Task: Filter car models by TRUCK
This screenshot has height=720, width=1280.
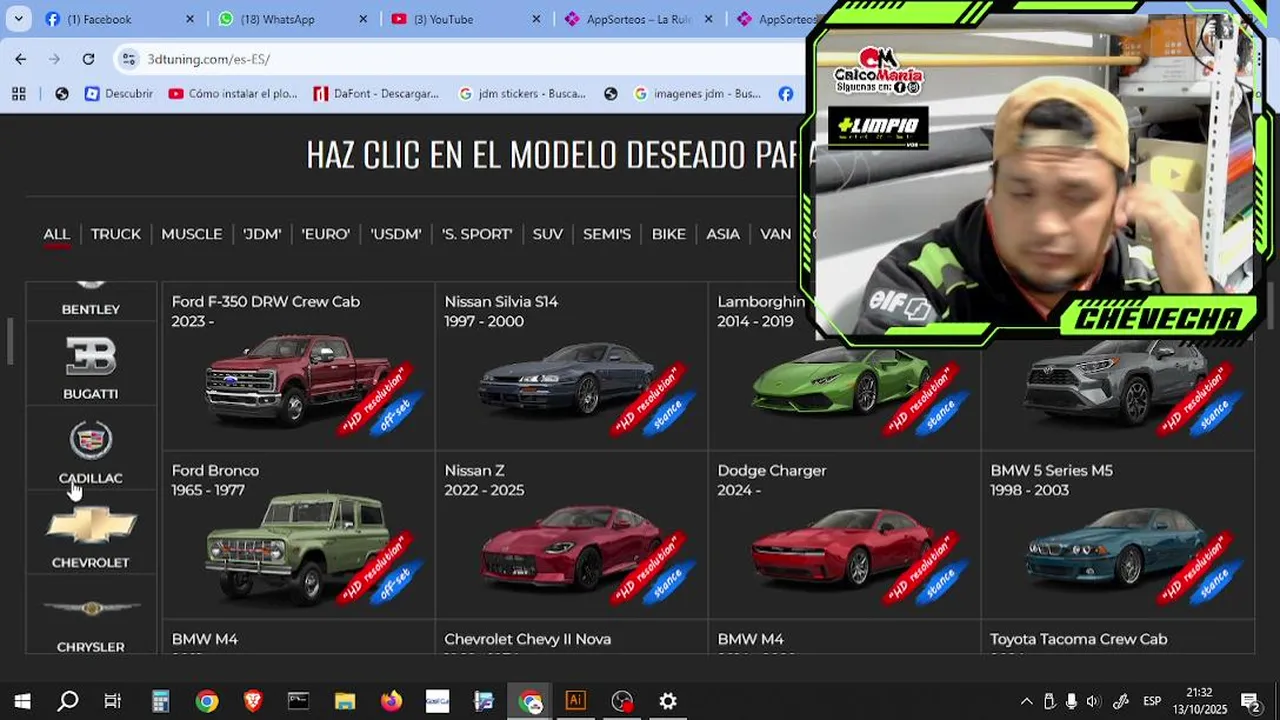Action: [116, 234]
